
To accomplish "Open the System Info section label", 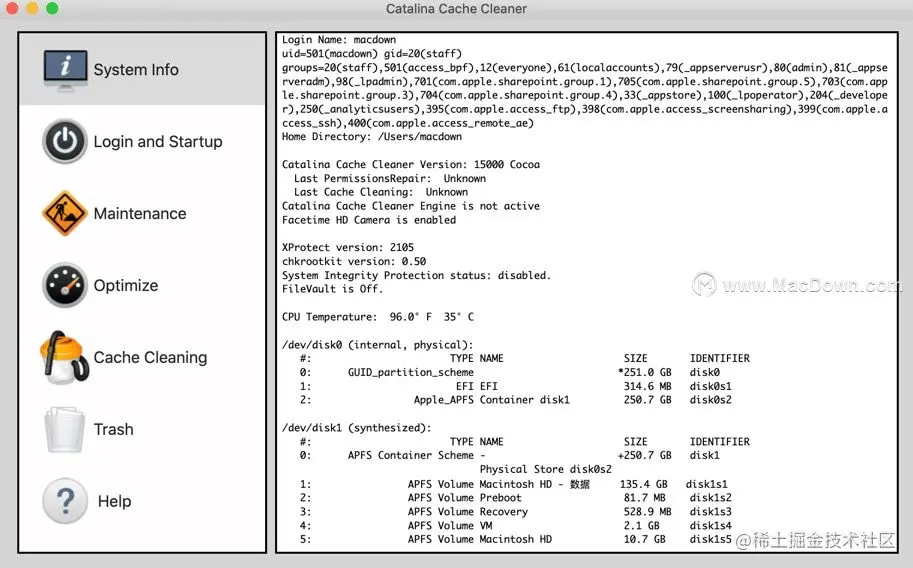I will tap(136, 70).
